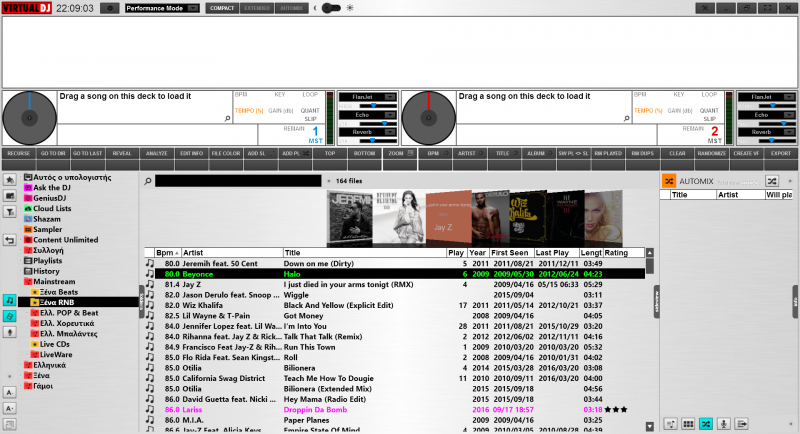Click the Automix orange speaker icon
800x434 pixels.
(668, 181)
